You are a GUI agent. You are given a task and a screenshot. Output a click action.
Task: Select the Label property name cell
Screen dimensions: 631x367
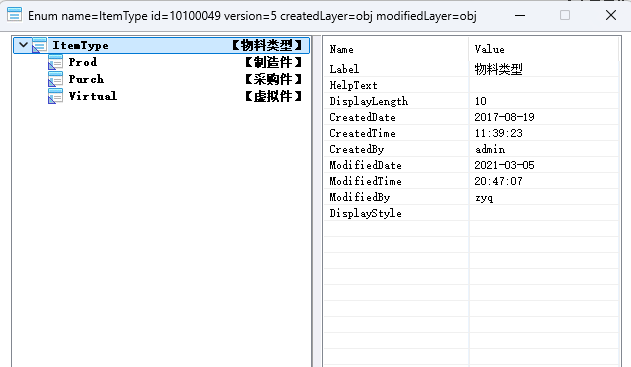(396, 69)
